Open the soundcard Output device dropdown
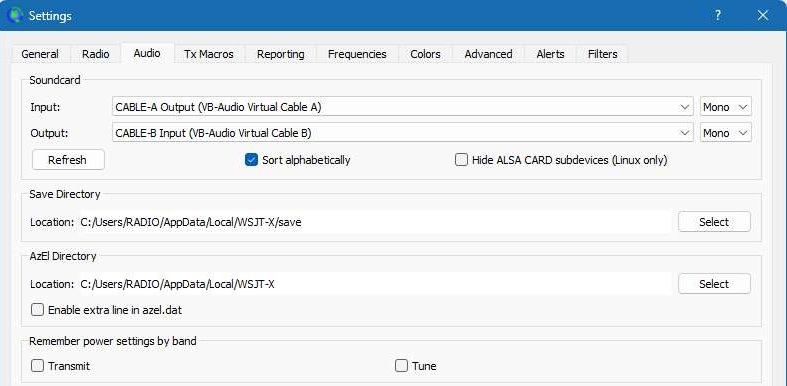Viewport: 787px width, 386px height. (x=403, y=133)
